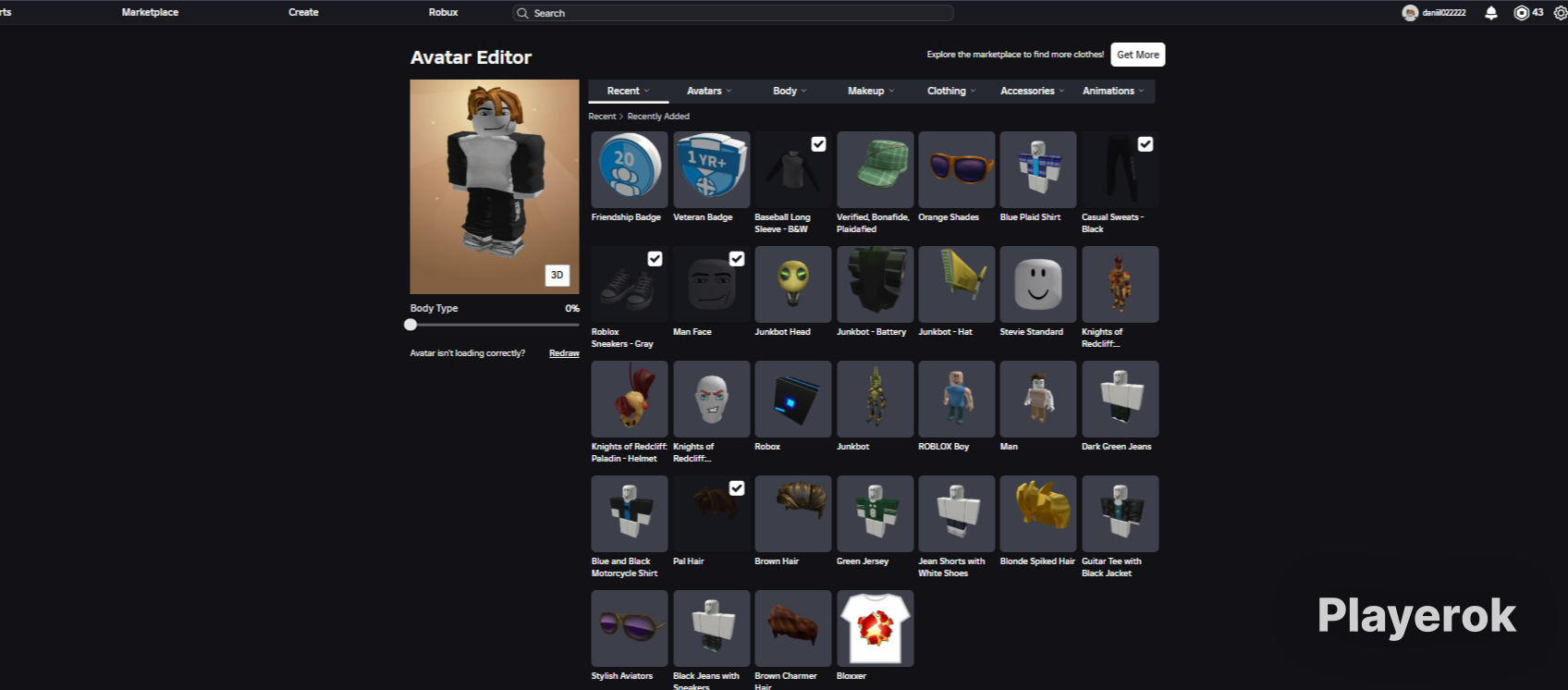This screenshot has height=690, width=1568.
Task: Click the Body Type slider handle
Action: click(410, 325)
